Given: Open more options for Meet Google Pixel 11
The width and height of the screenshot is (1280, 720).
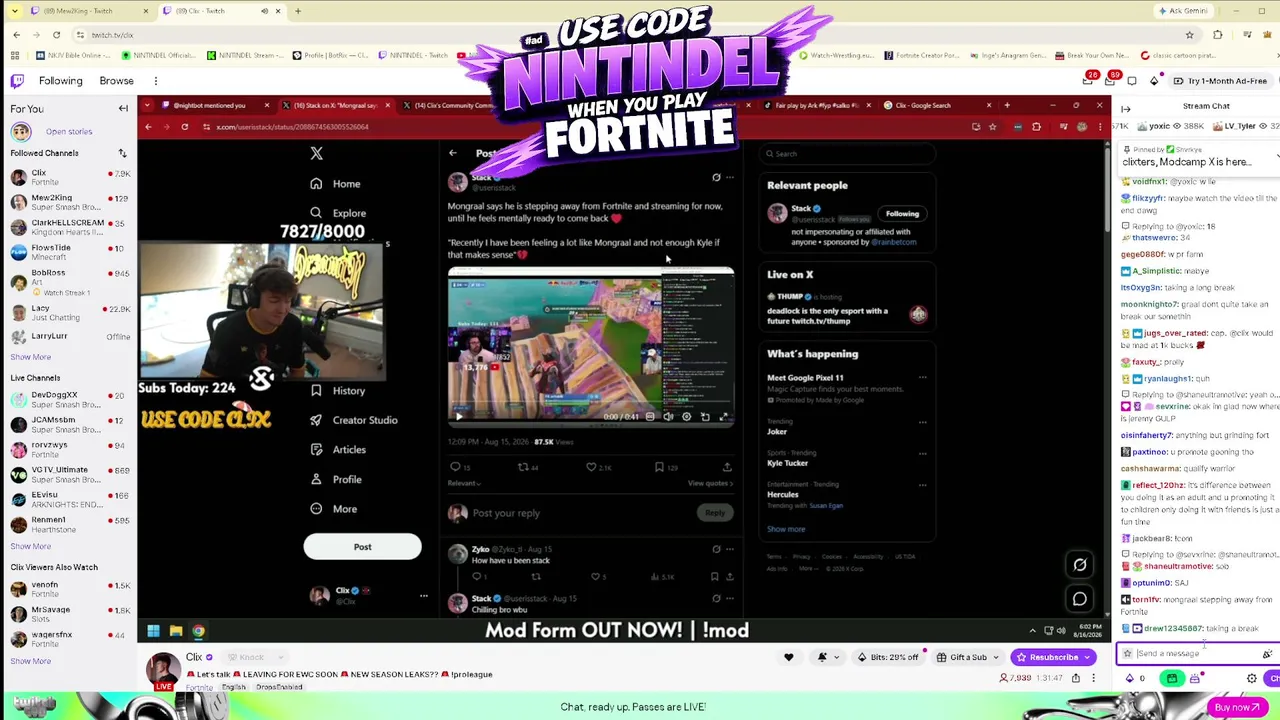Looking at the screenshot, I should tap(922, 378).
